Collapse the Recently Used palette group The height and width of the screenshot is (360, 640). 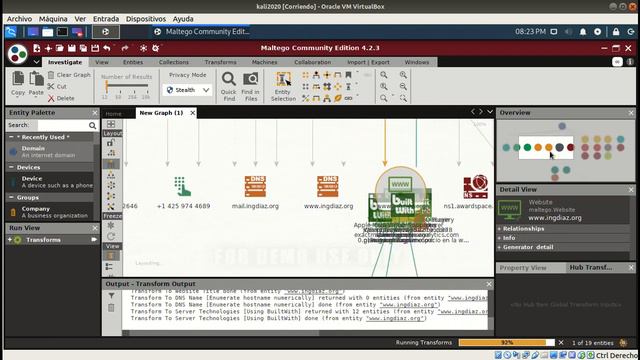click(x=11, y=137)
